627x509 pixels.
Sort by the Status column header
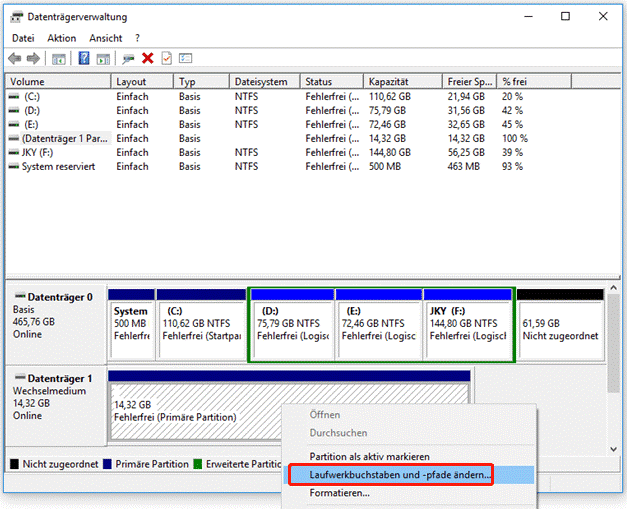click(x=331, y=82)
